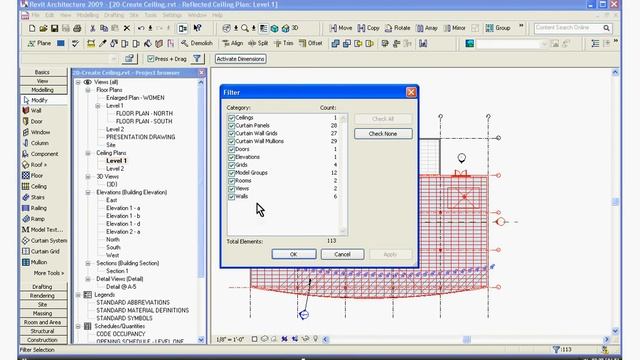Choose the Offset tool
Screen dimensions: 640x360
311,43
